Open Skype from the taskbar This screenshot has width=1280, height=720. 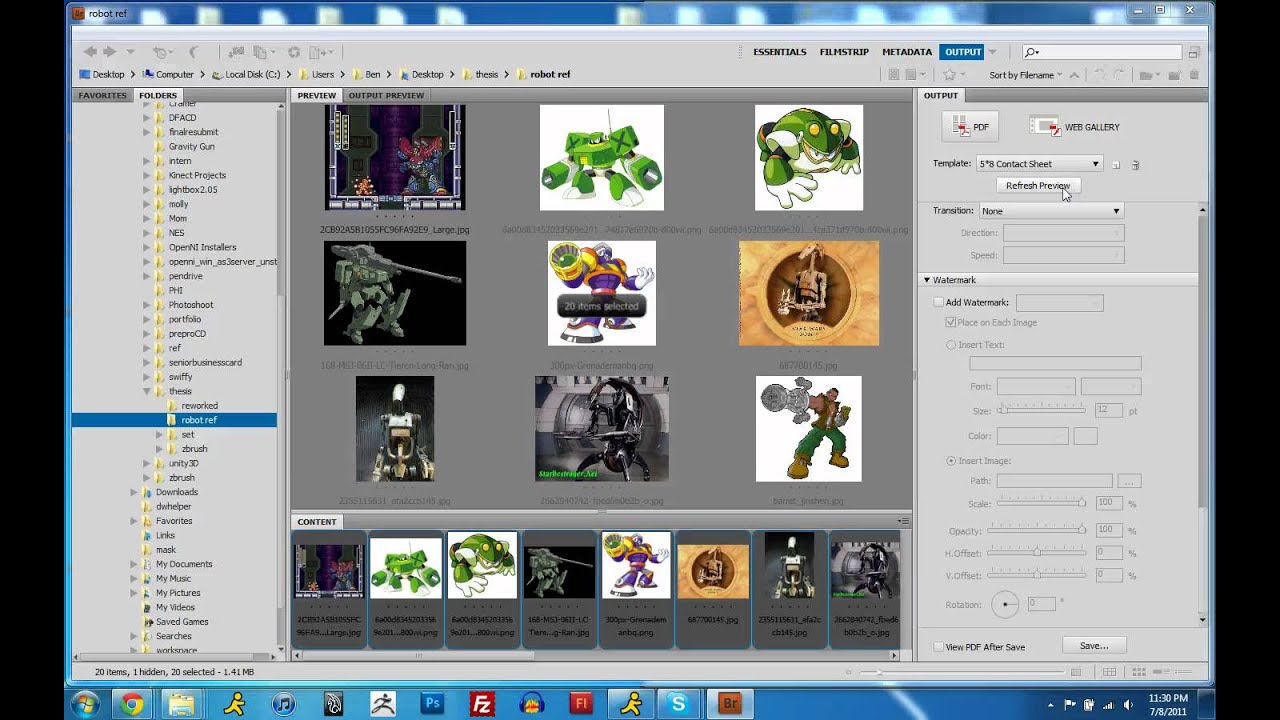pyautogui.click(x=679, y=704)
